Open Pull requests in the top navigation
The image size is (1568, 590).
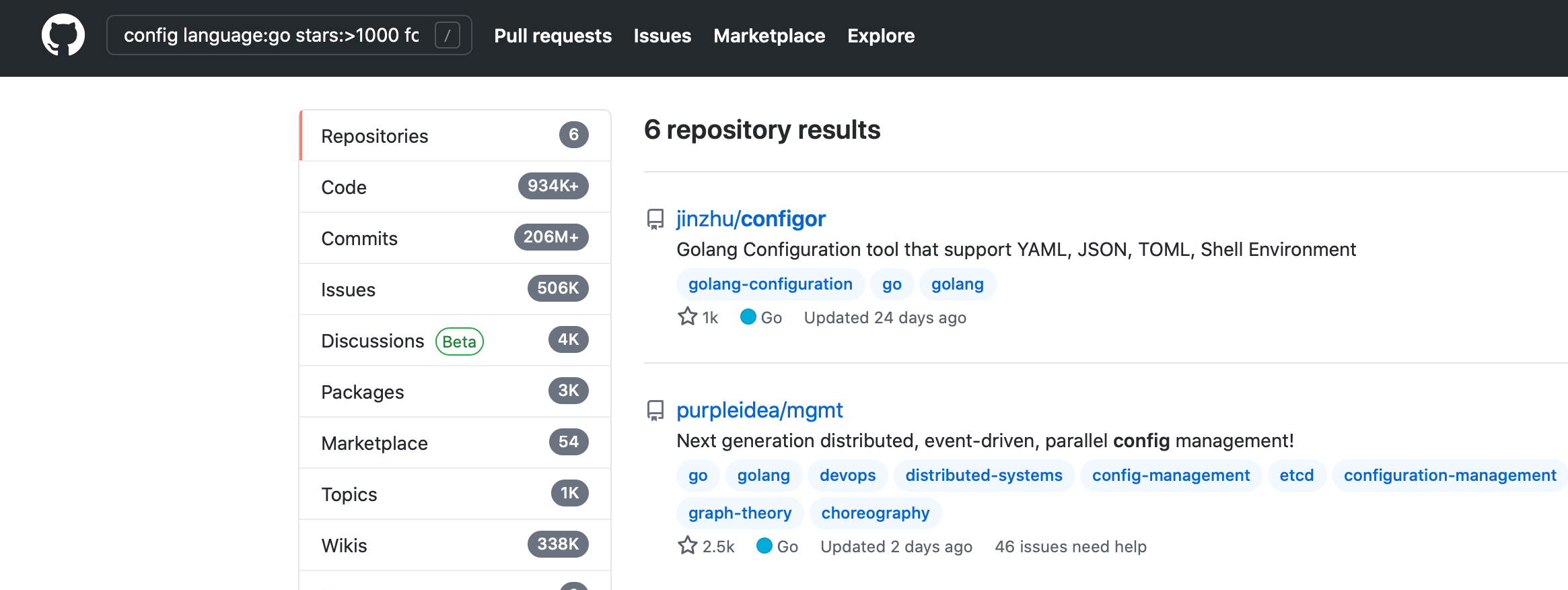(x=553, y=36)
